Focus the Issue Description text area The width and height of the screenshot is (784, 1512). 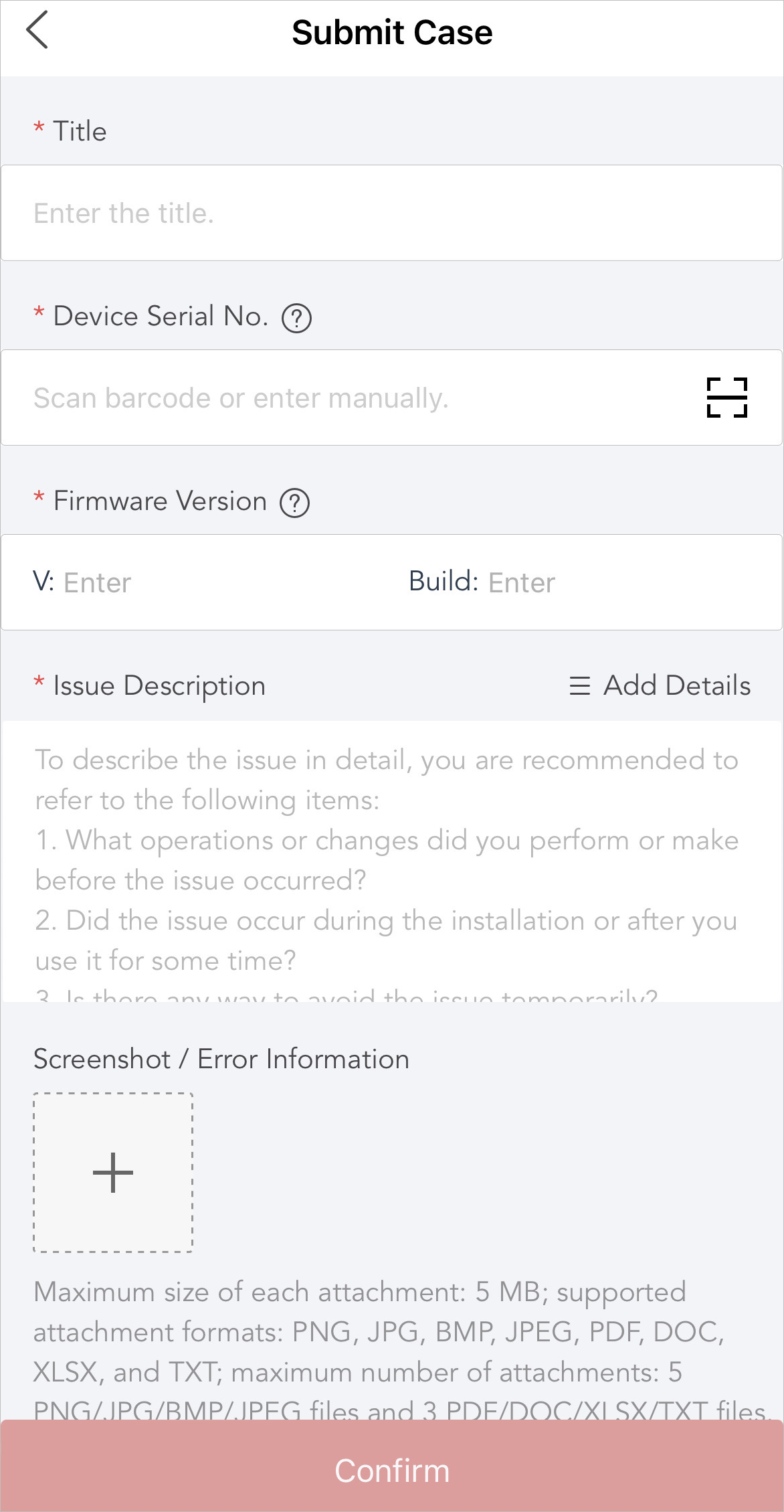tap(392, 861)
